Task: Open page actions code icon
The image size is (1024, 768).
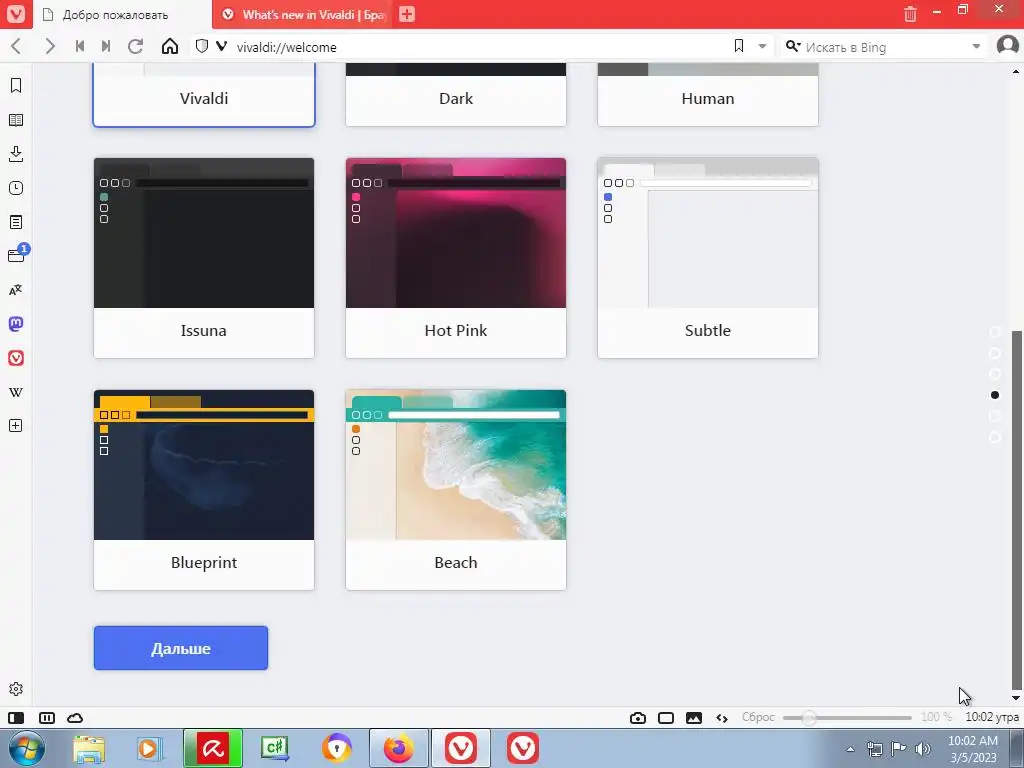Action: [722, 718]
